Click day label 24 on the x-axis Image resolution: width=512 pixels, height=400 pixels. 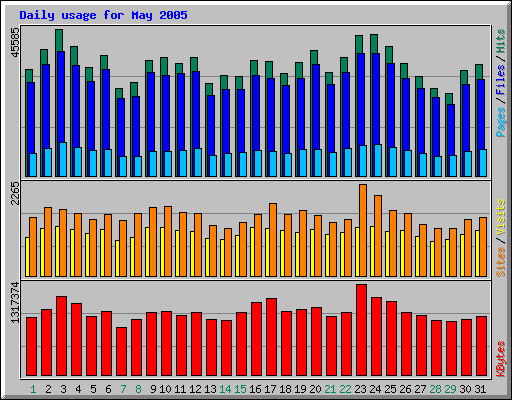click(x=375, y=389)
